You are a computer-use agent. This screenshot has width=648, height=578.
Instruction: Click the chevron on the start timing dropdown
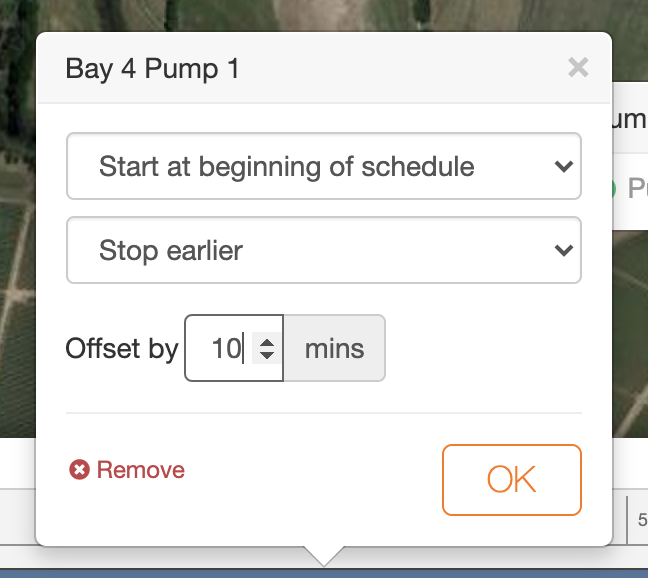click(563, 167)
